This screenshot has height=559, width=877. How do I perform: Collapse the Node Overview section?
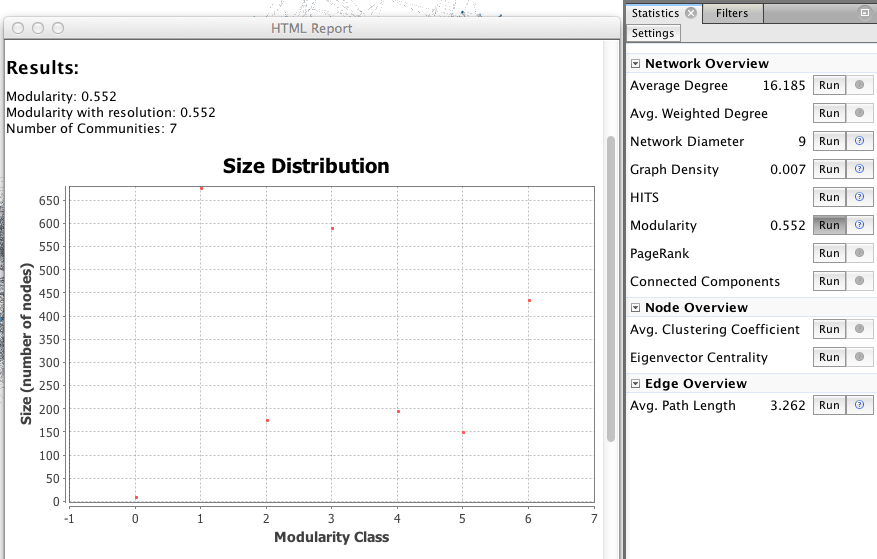[x=635, y=308]
